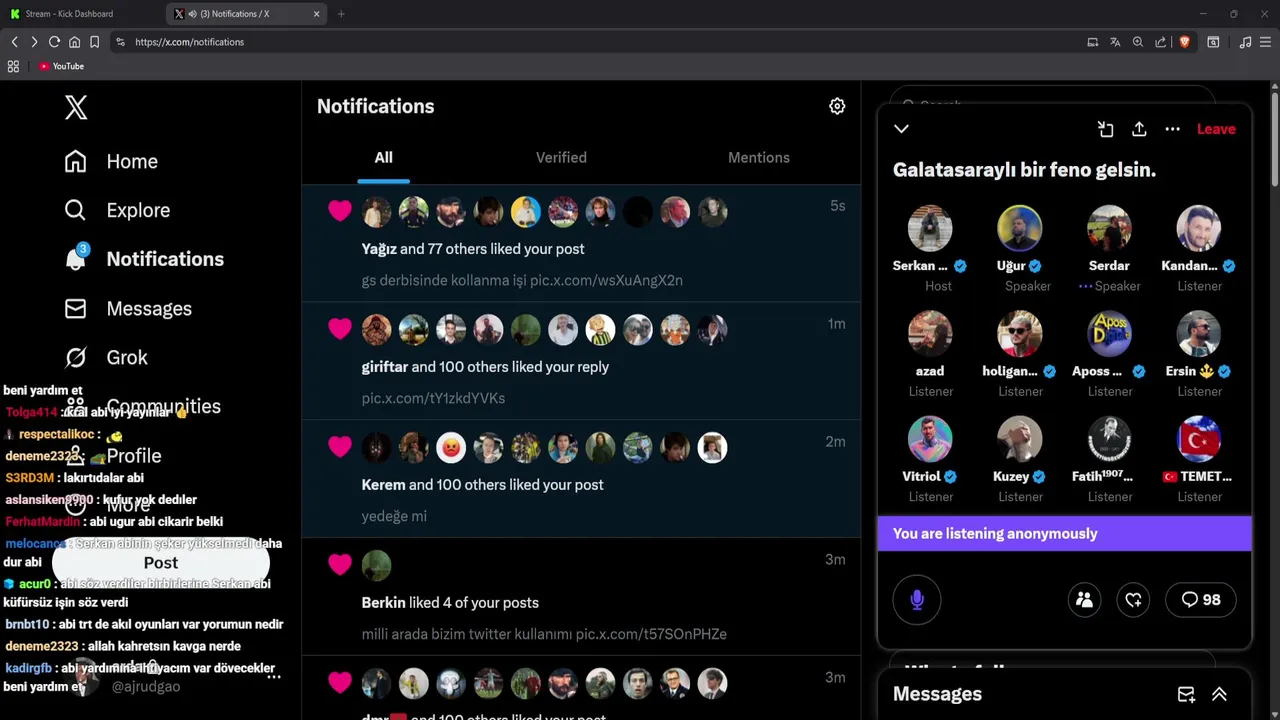This screenshot has width=1280, height=720.
Task: Compose new message icon in Messages bar
Action: [1186, 694]
